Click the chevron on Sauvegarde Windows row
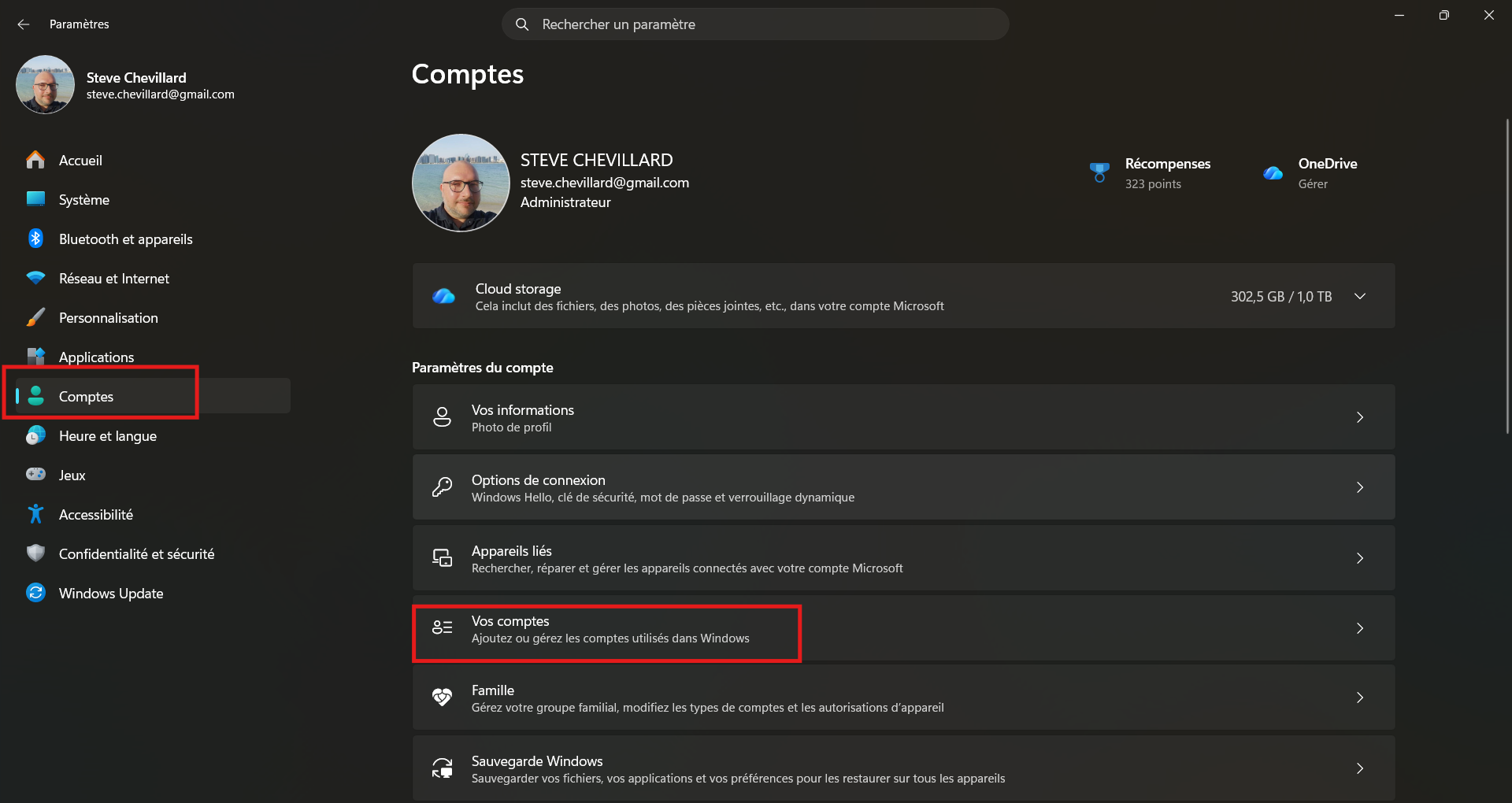Viewport: 1512px width, 803px height. point(1360,768)
